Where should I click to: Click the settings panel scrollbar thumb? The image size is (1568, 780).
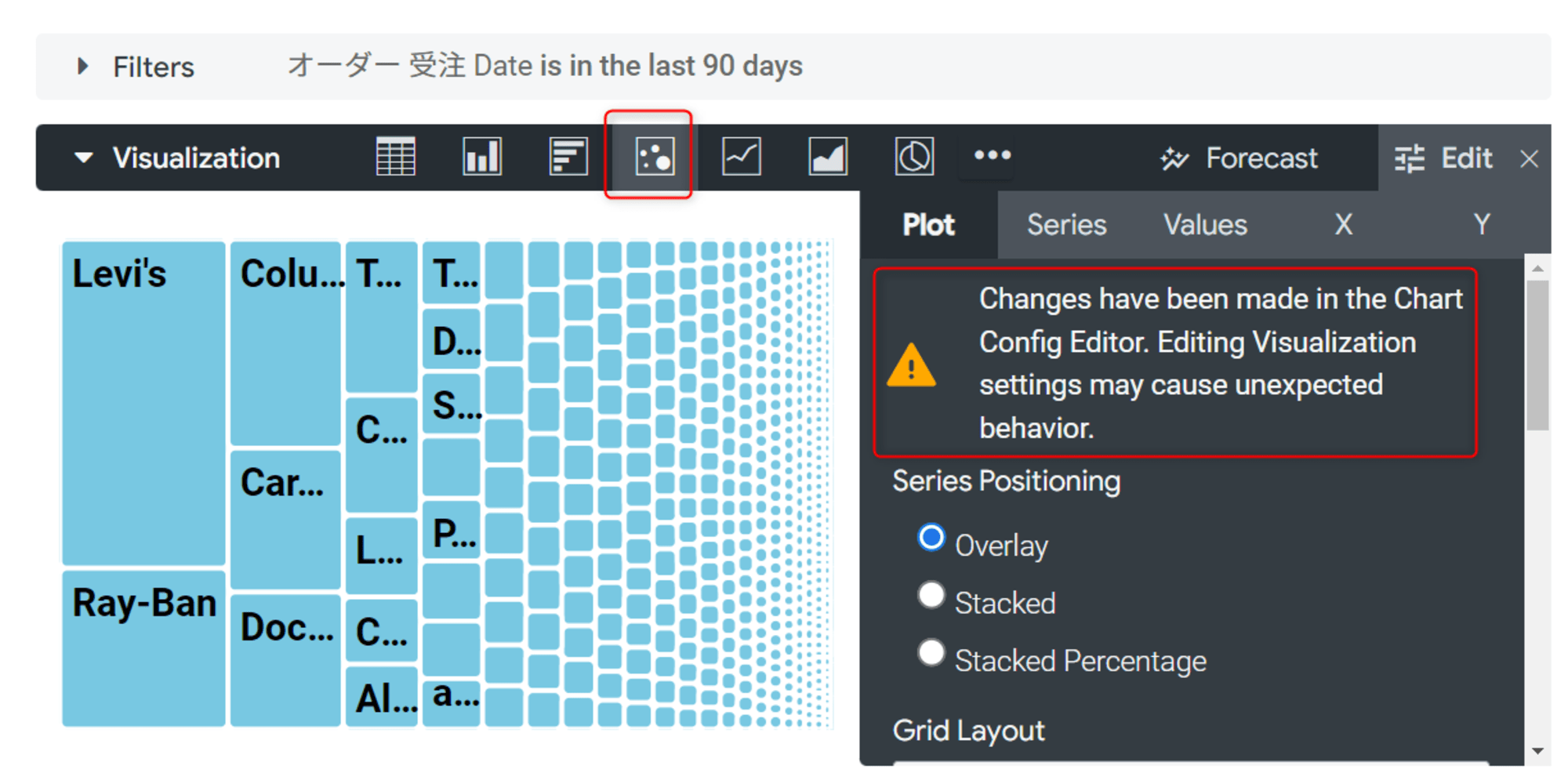[1537, 355]
